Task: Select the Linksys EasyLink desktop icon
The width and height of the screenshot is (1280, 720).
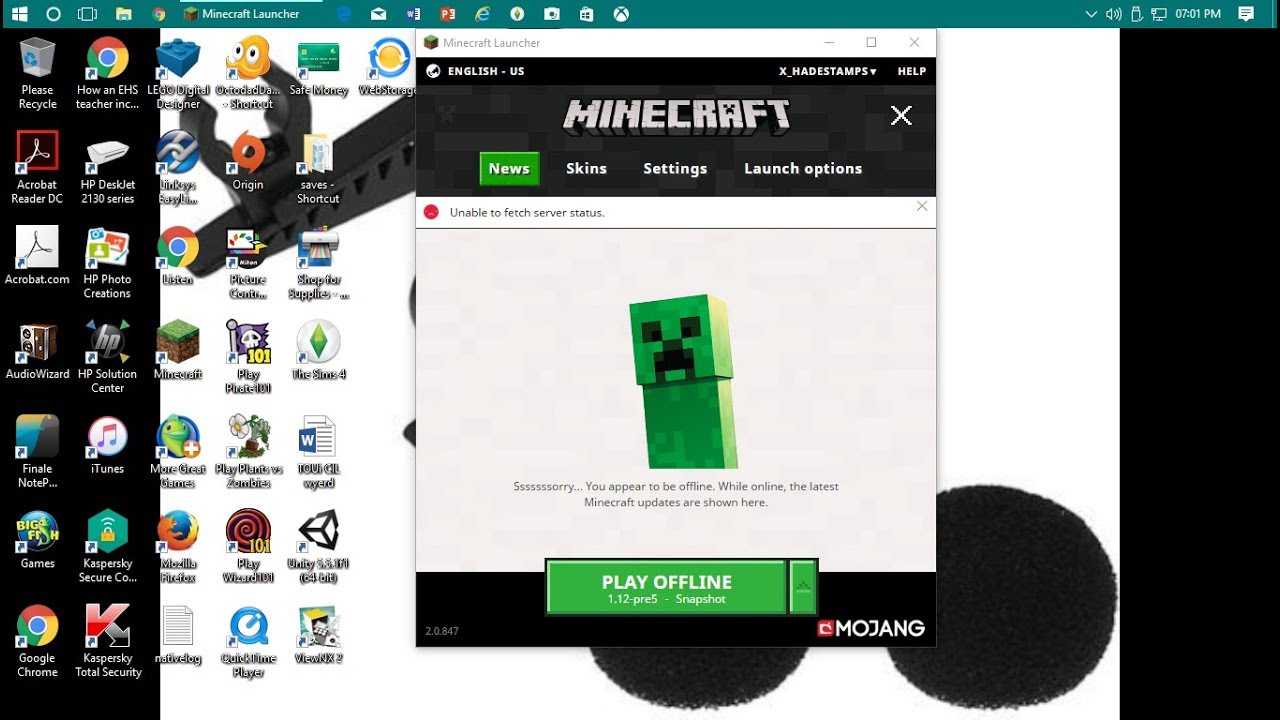Action: [x=178, y=168]
